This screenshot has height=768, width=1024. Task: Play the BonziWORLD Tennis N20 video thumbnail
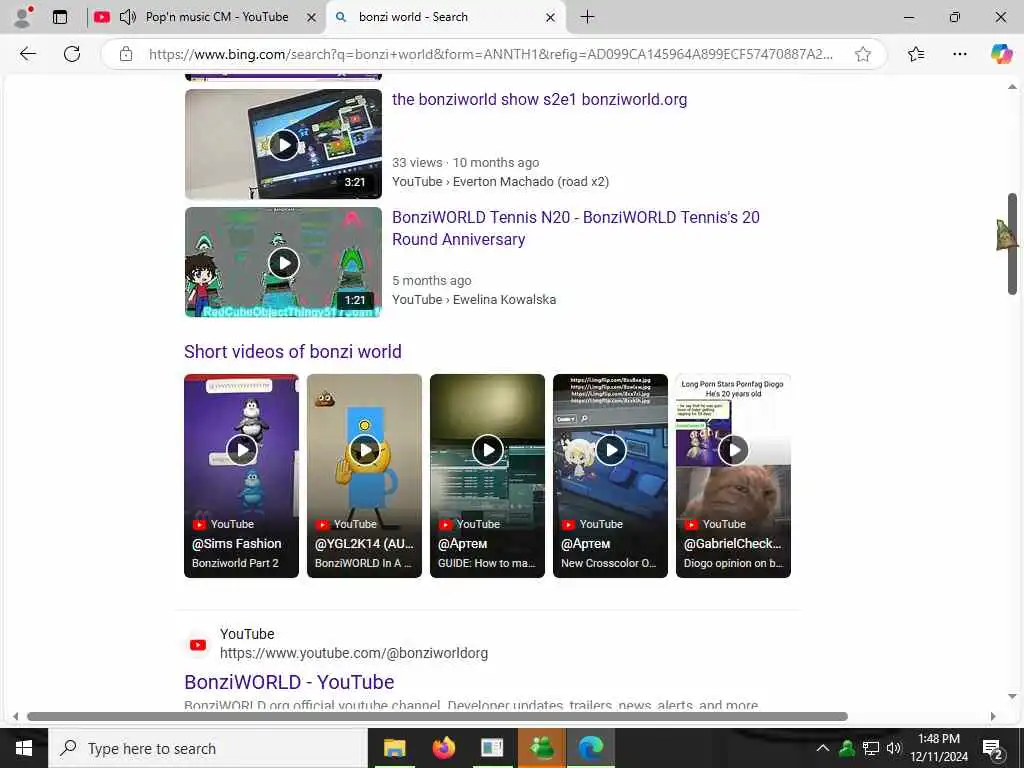(x=283, y=263)
